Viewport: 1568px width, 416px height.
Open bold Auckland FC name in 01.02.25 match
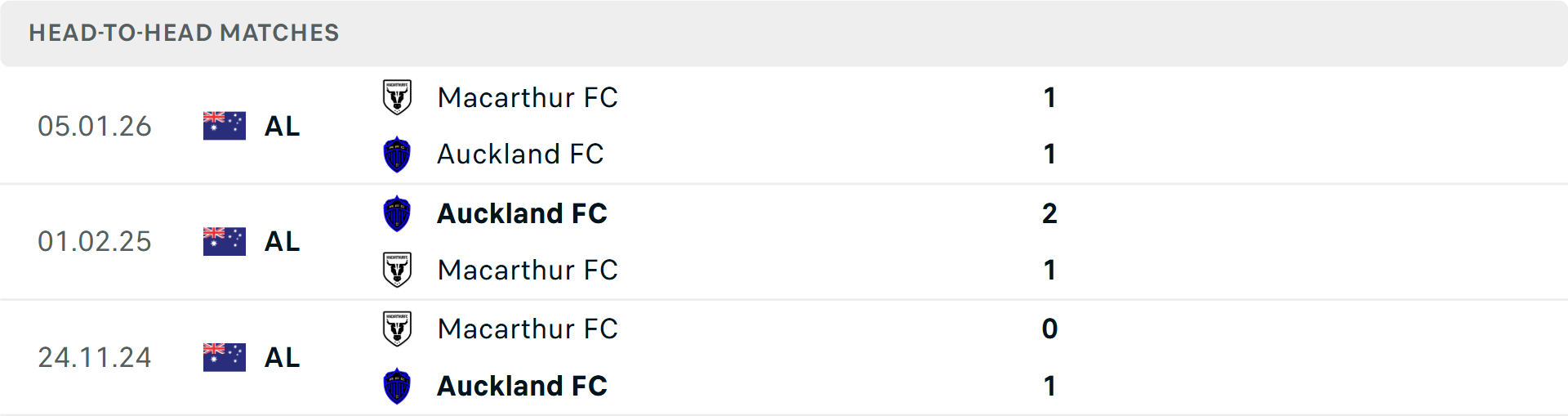tap(522, 213)
